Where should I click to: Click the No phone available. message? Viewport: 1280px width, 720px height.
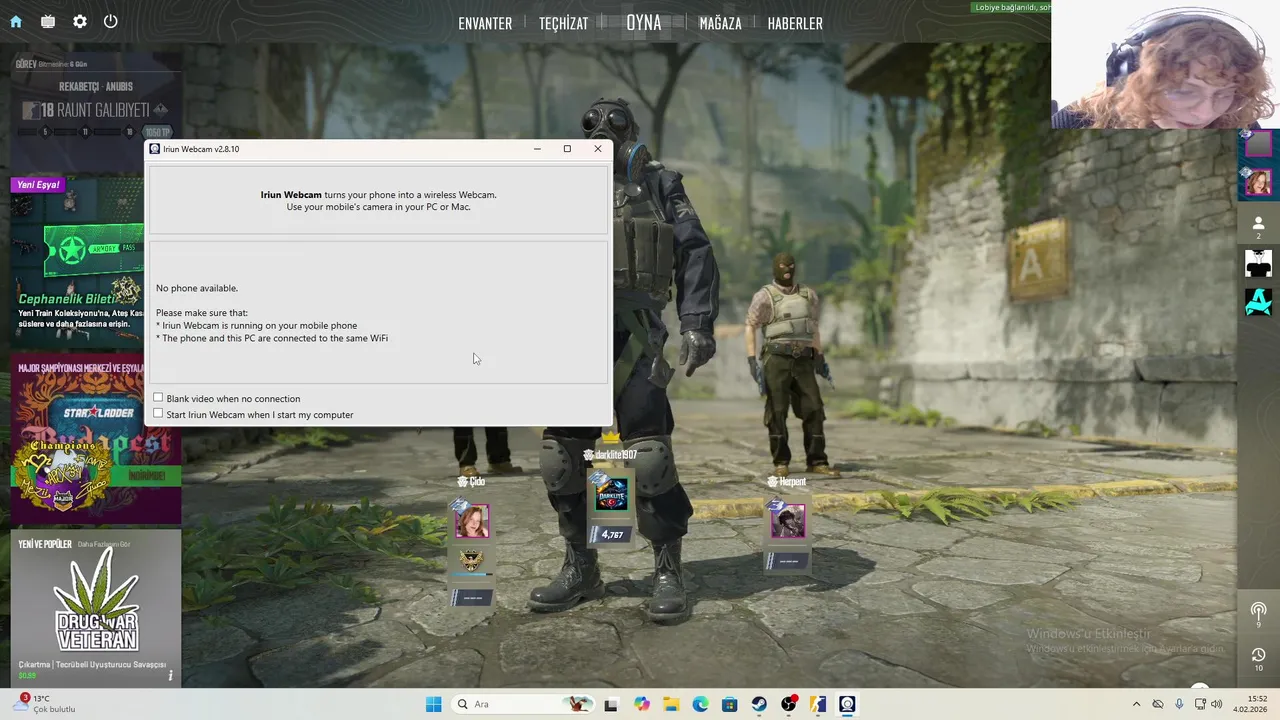[x=197, y=288]
